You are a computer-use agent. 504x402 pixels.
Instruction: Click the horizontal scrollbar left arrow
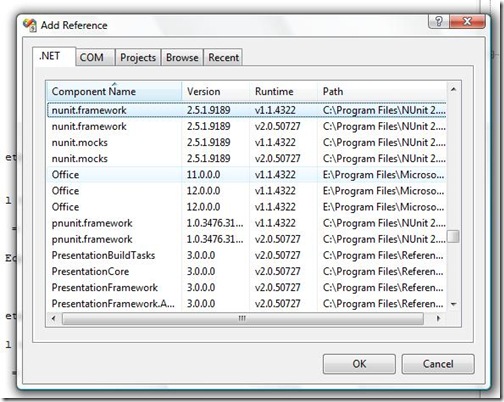(54, 318)
